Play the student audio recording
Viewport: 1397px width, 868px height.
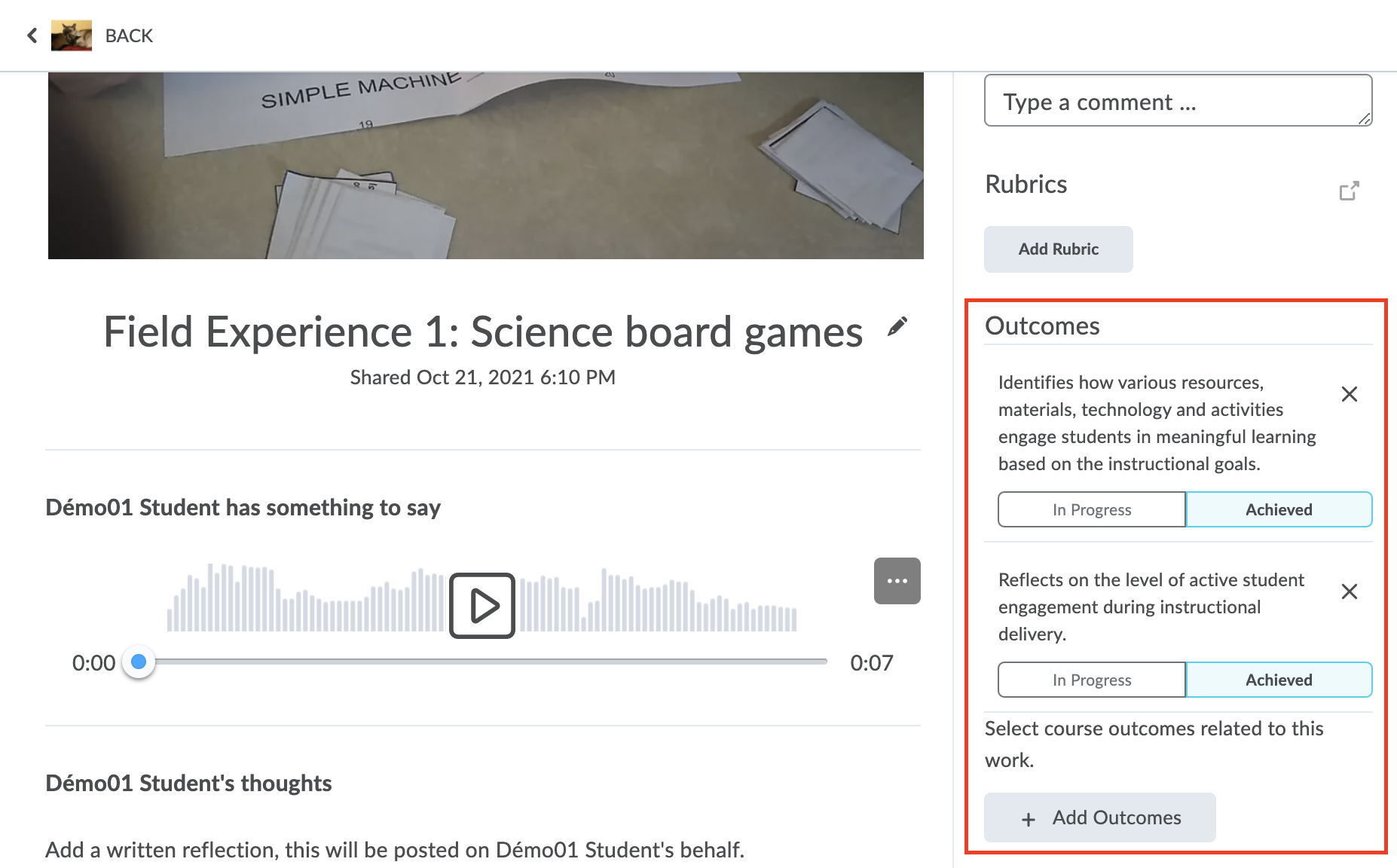(x=482, y=605)
